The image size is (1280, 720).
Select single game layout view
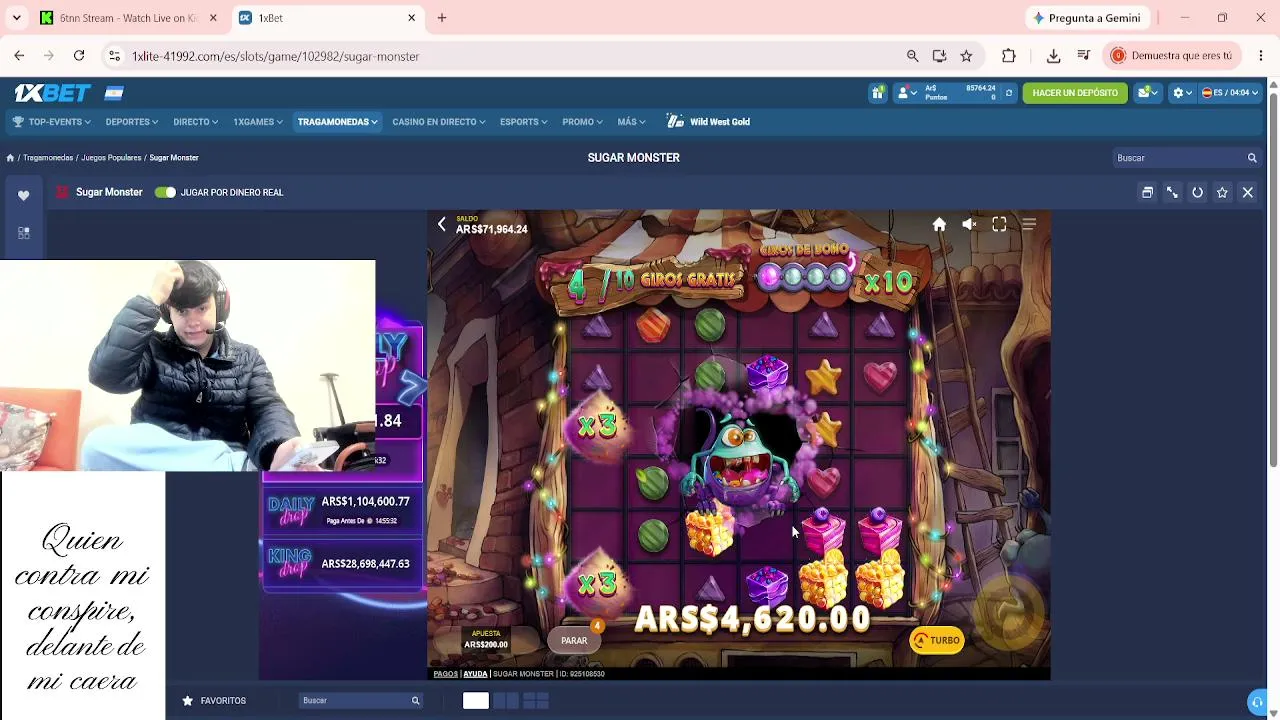click(x=476, y=701)
